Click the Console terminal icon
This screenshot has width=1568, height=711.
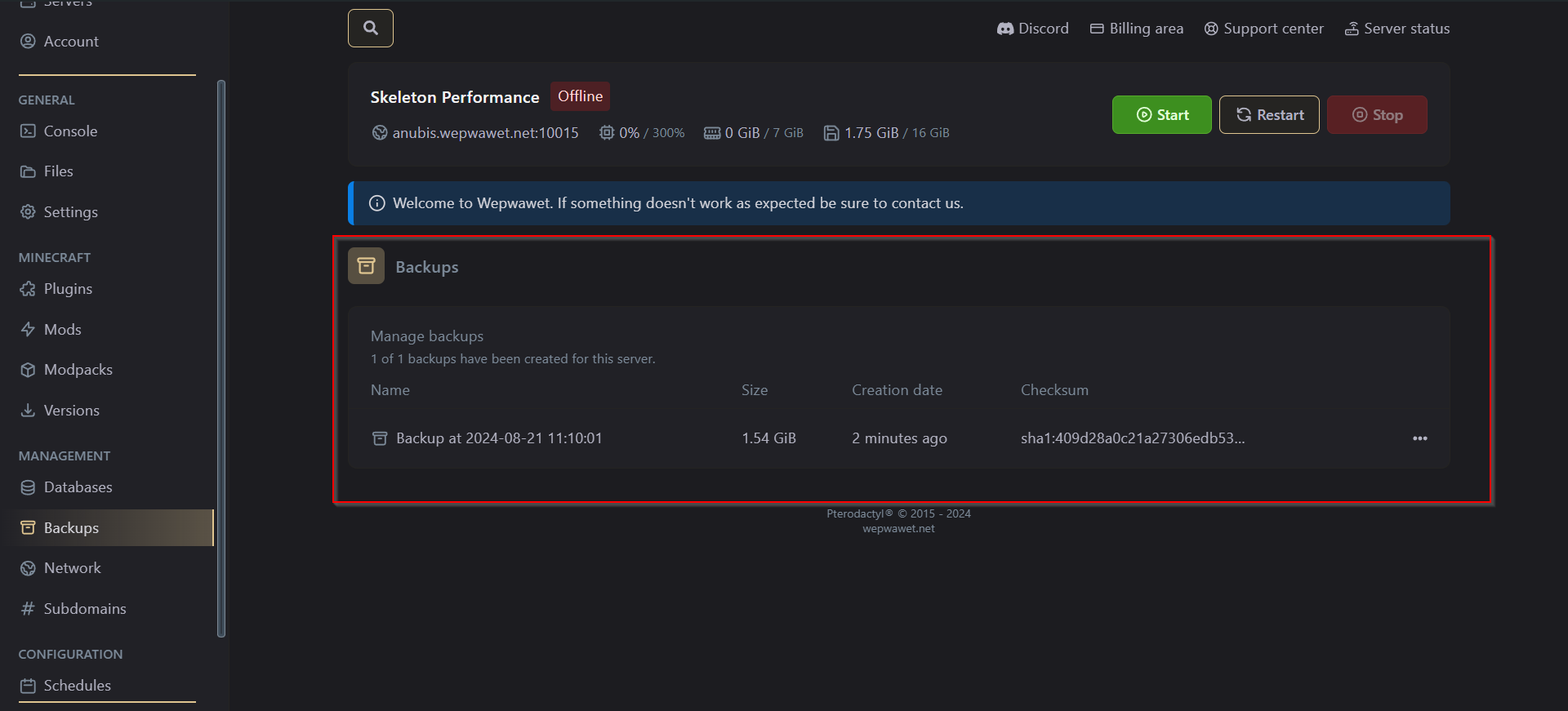click(x=28, y=131)
